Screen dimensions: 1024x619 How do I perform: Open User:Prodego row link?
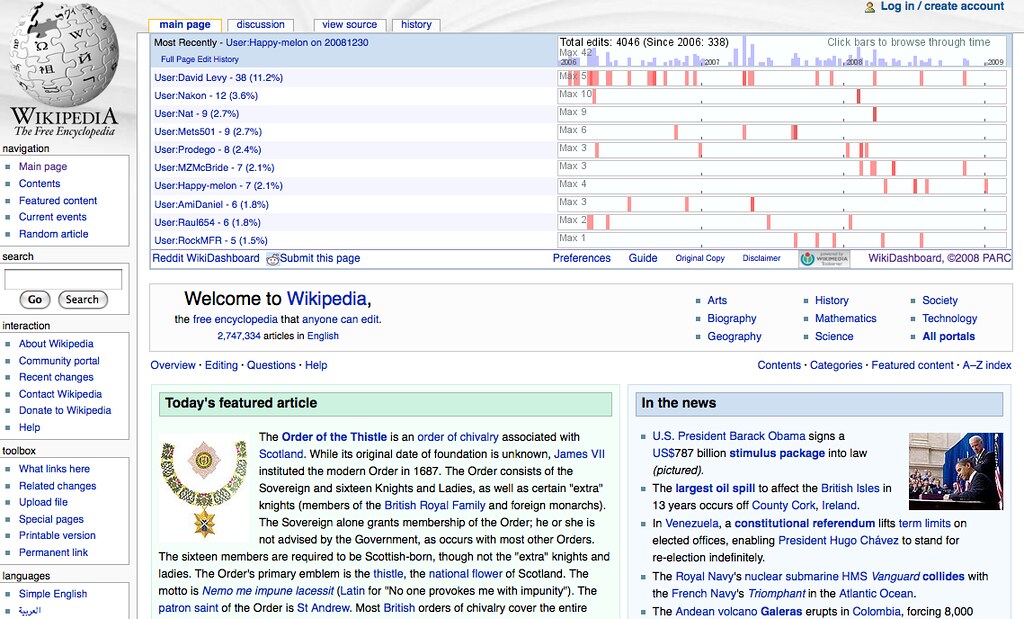(x=208, y=150)
